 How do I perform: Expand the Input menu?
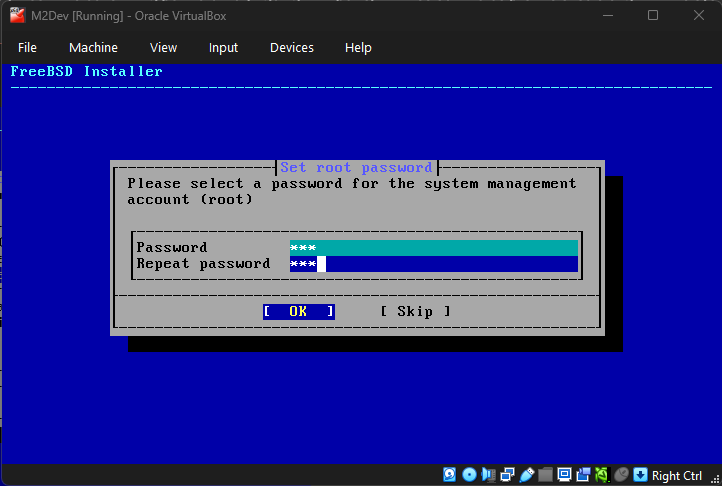(x=223, y=47)
